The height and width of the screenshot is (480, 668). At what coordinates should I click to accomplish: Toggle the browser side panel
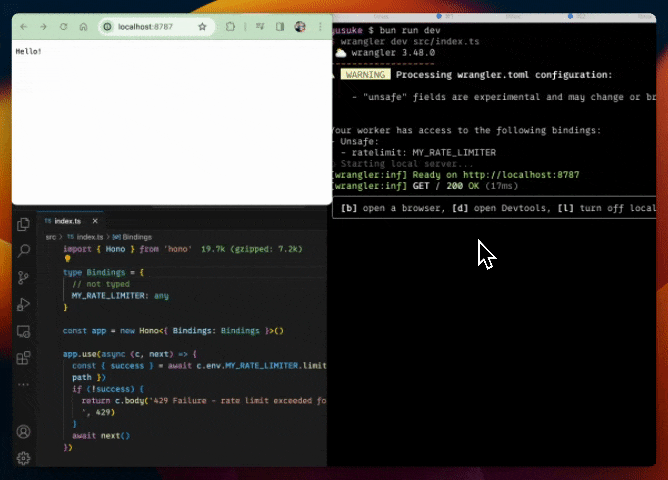pos(279,27)
